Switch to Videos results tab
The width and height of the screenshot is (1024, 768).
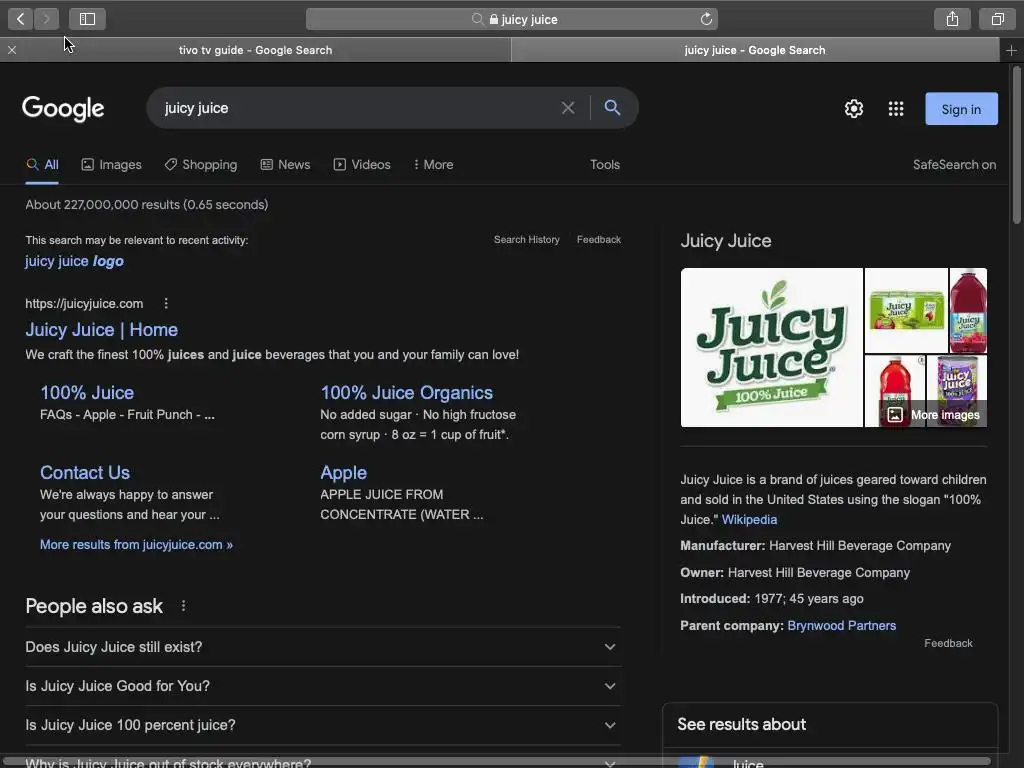pos(362,165)
